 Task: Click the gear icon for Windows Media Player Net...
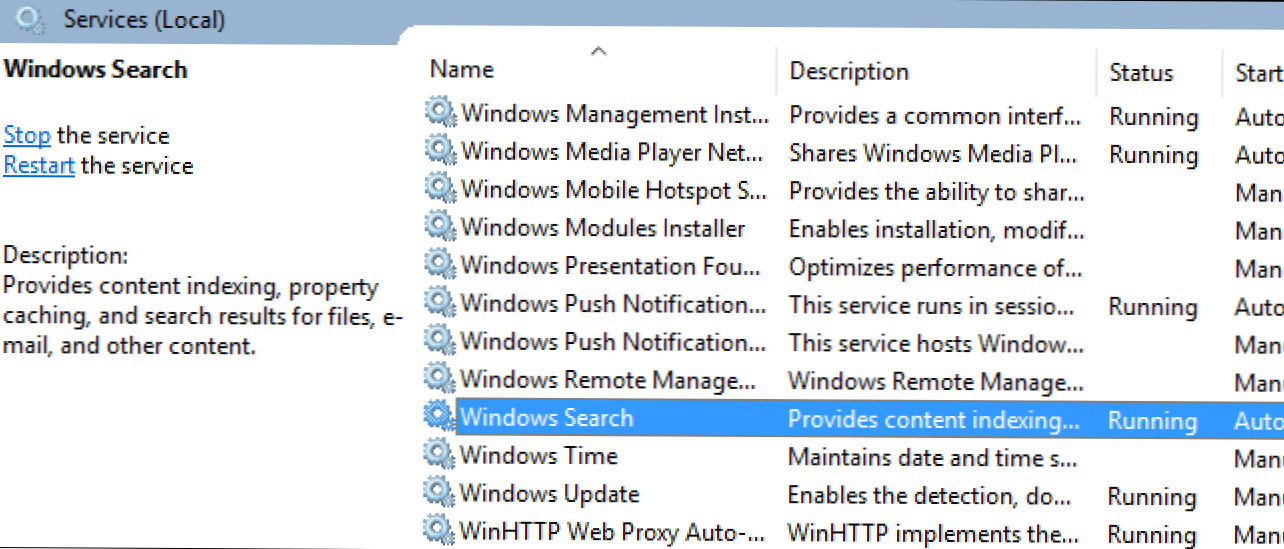point(440,150)
